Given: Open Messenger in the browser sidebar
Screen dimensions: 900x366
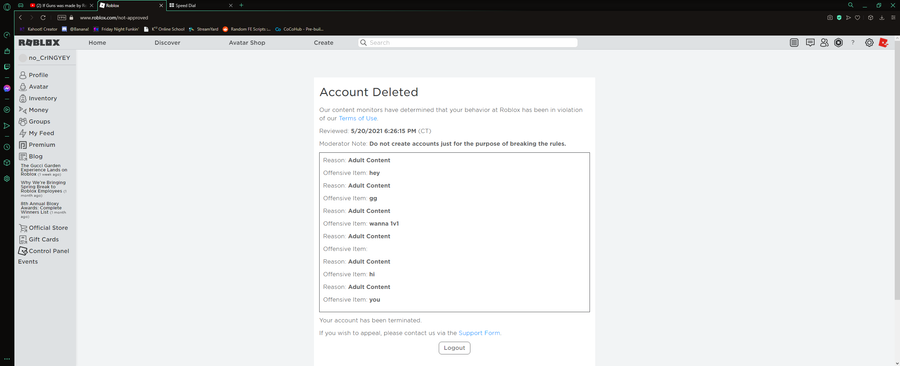Looking at the screenshot, I should point(6,88).
